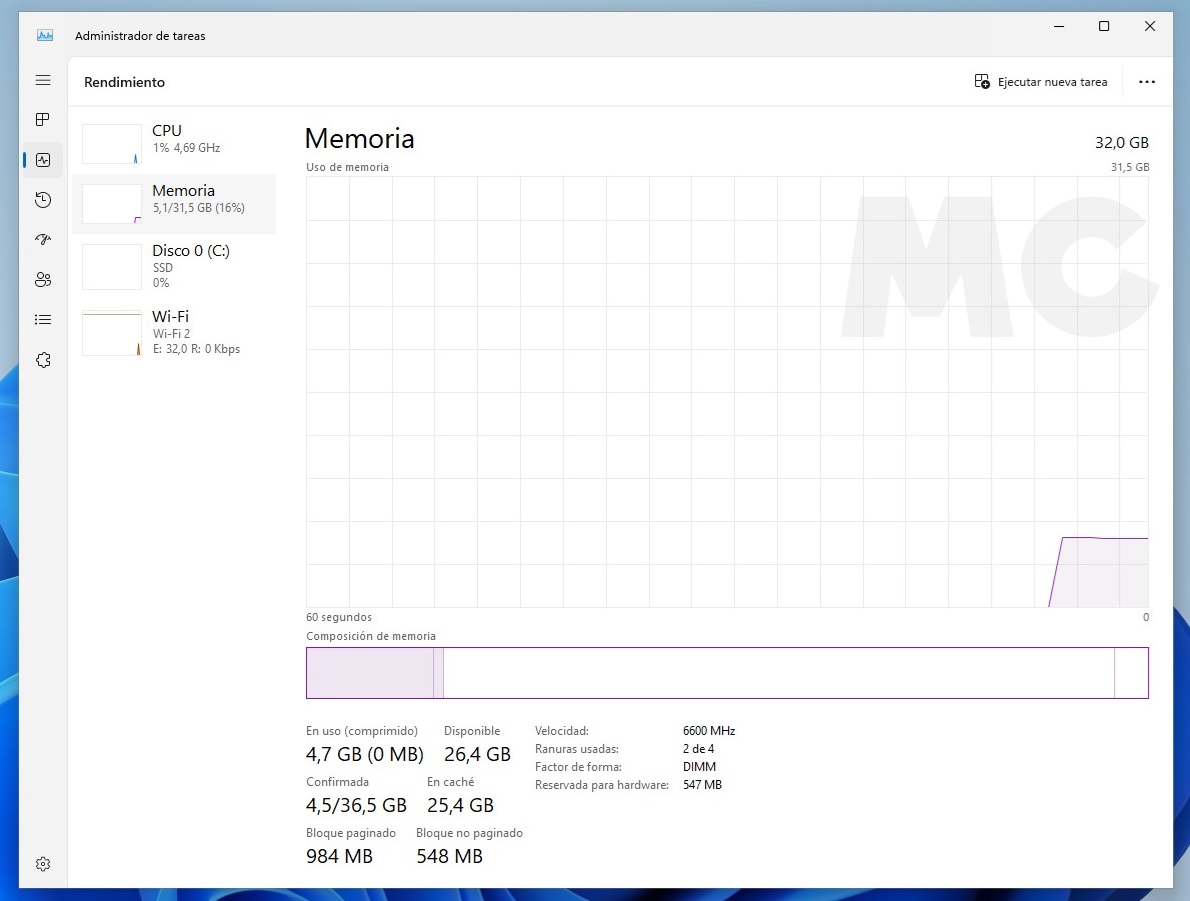
Task: Select the Performance page icon
Action: pyautogui.click(x=43, y=160)
